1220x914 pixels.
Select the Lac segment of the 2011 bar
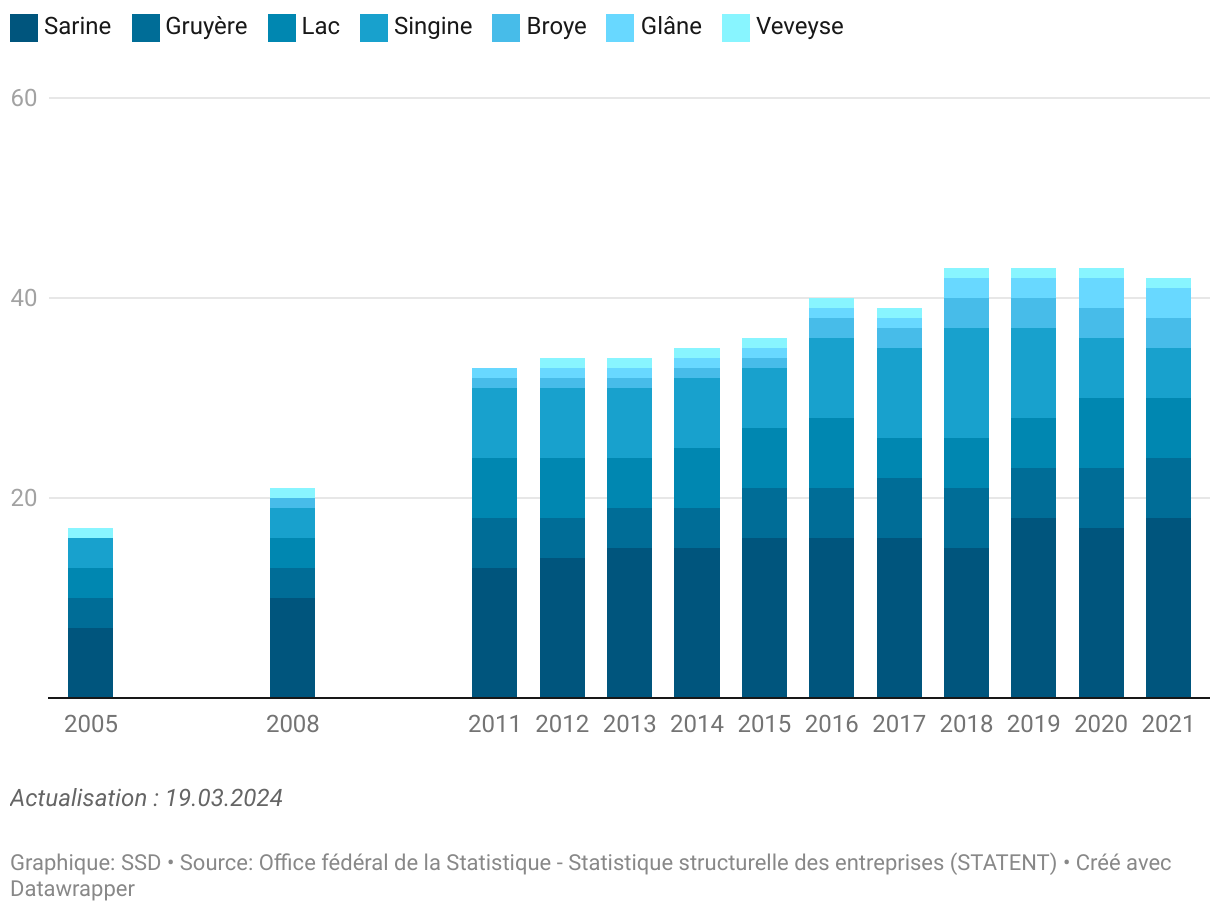tap(494, 488)
